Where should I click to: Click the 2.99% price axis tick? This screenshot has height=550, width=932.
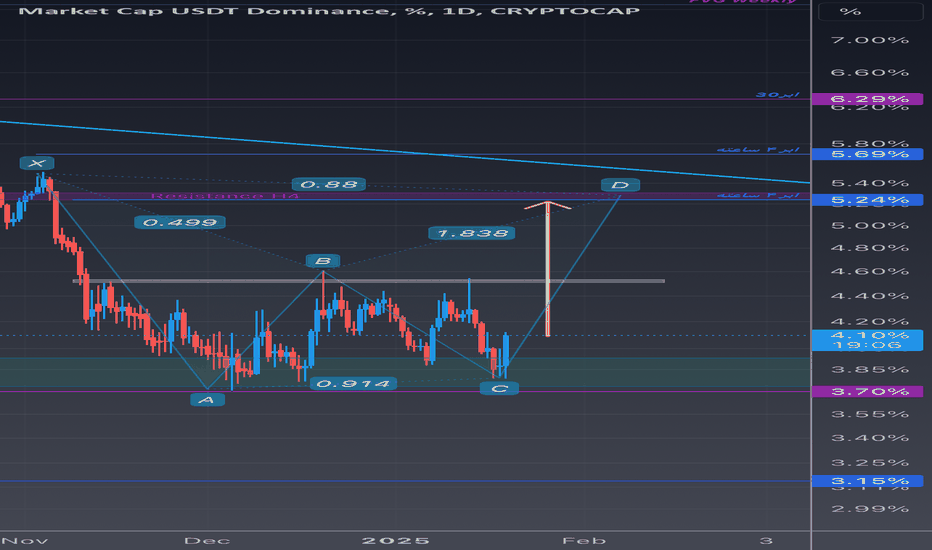[x=870, y=508]
